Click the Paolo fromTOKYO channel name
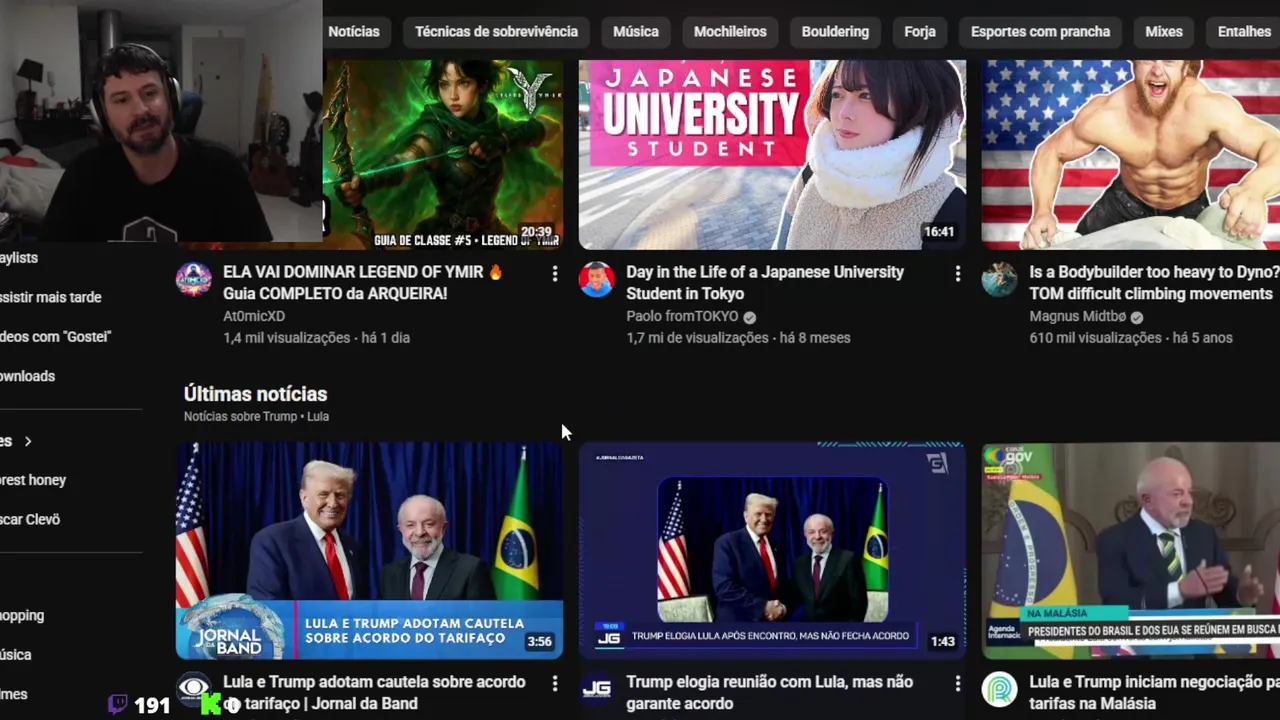This screenshot has width=1280, height=720. click(x=682, y=316)
